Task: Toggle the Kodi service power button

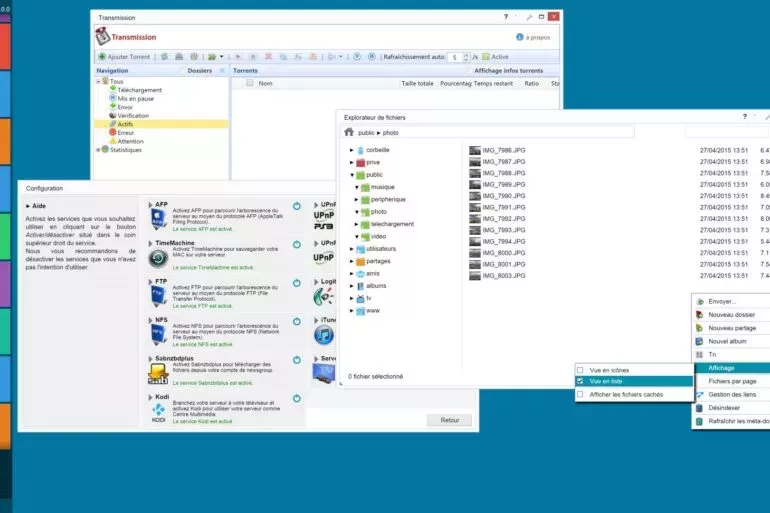Action: [297, 399]
